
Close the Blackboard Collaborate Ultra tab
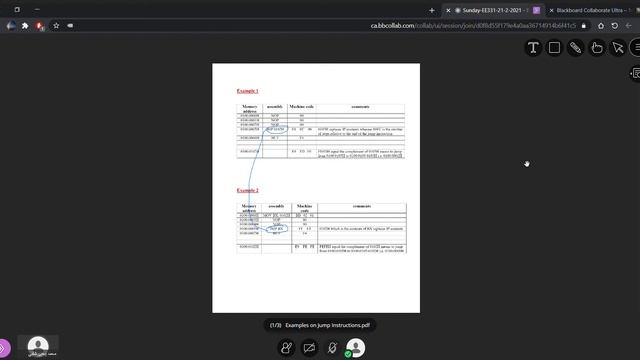click(x=551, y=10)
